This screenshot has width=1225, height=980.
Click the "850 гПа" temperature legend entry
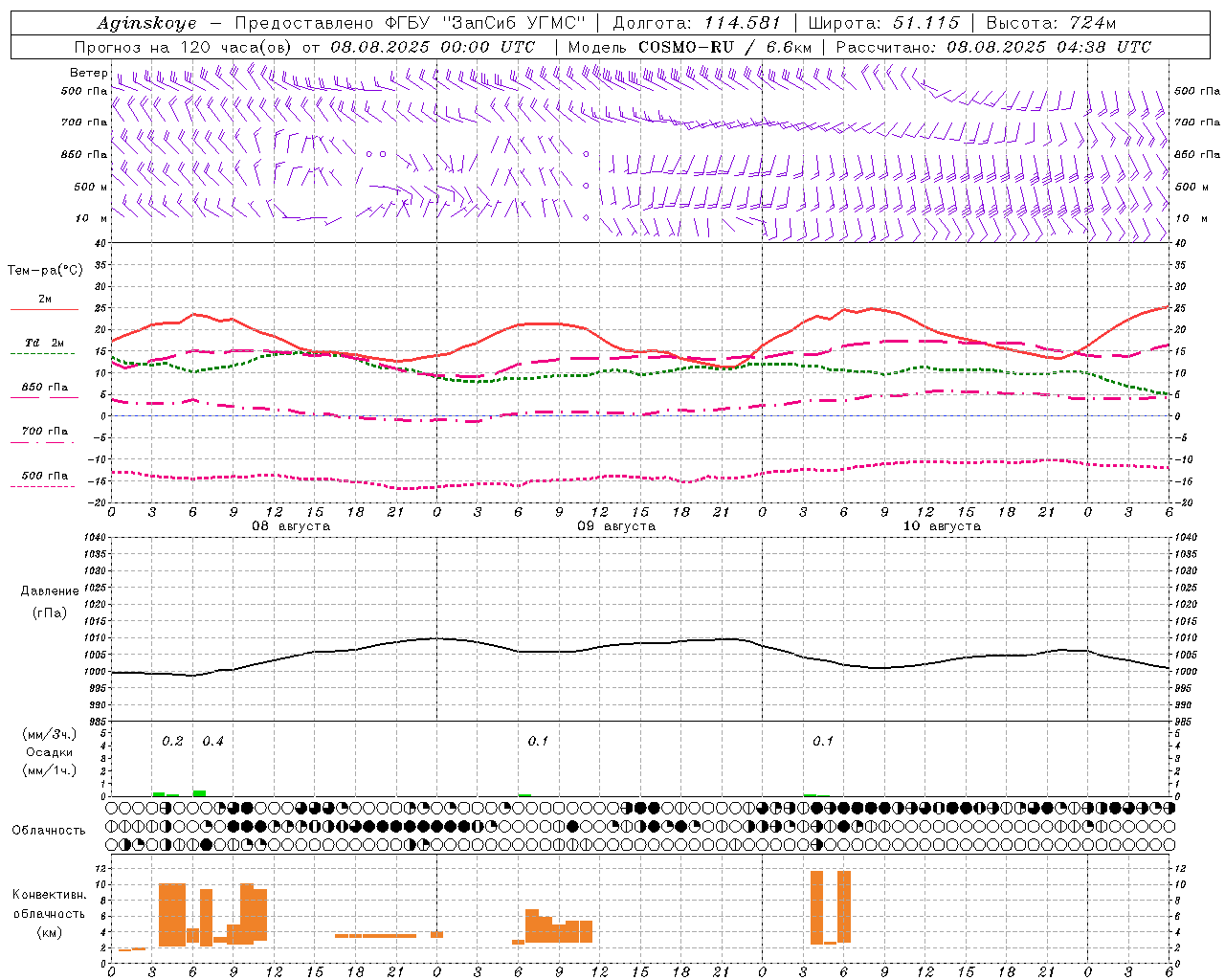pyautogui.click(x=45, y=388)
